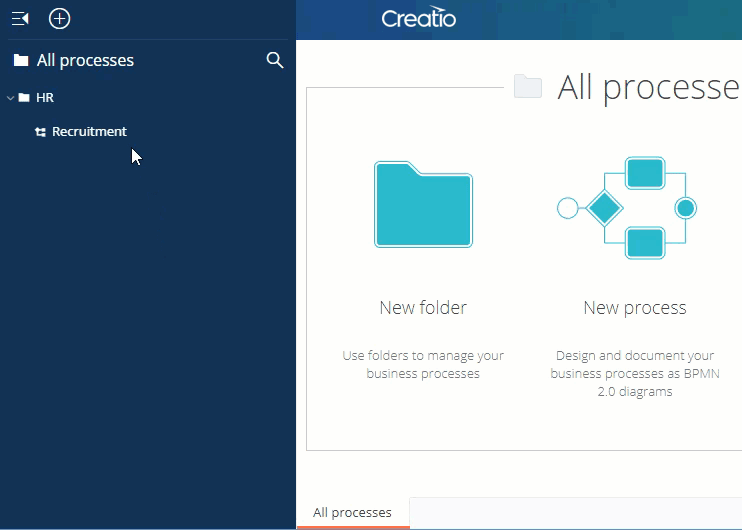Click the HR folder icon

(24, 97)
